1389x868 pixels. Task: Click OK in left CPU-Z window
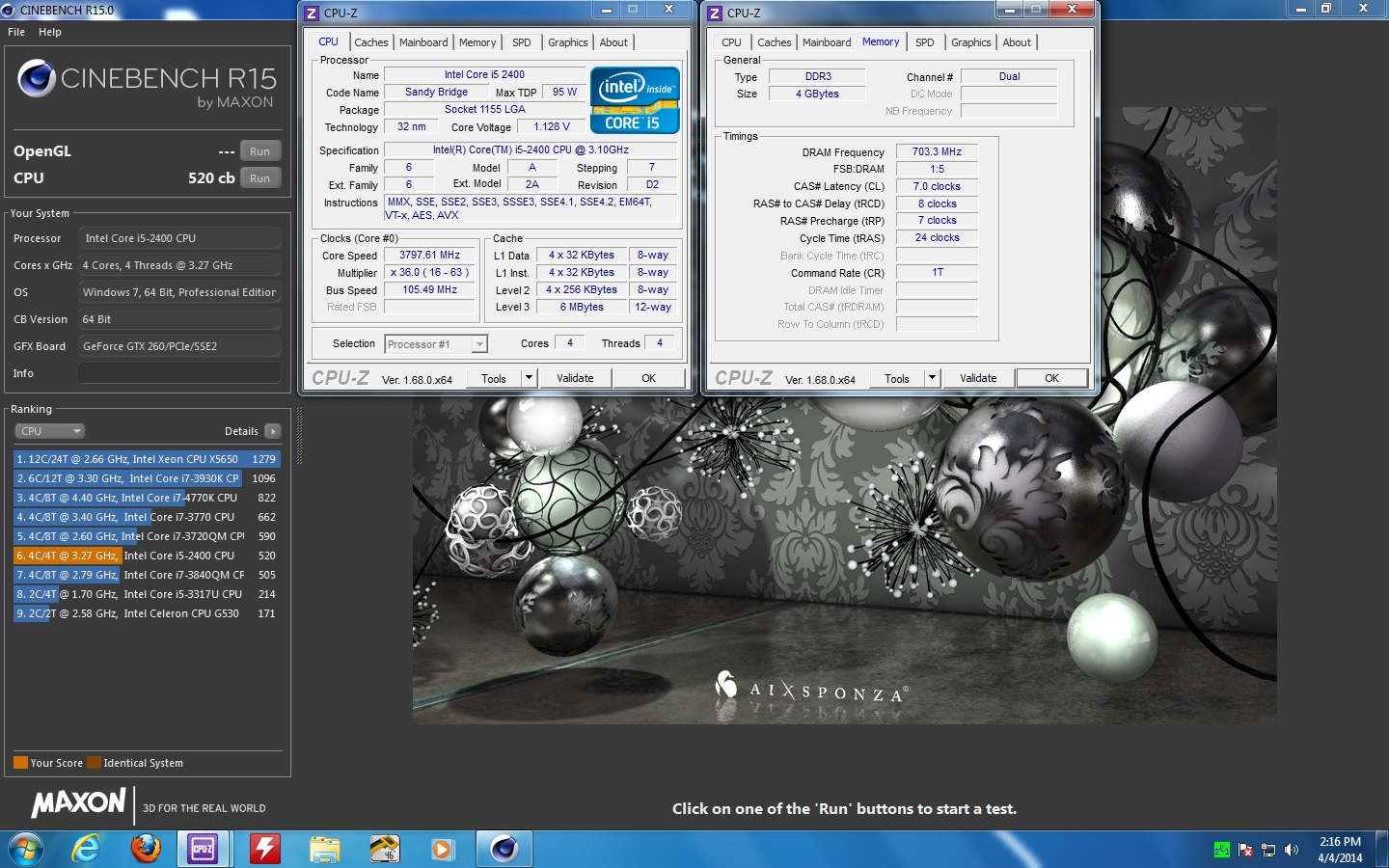tap(649, 378)
